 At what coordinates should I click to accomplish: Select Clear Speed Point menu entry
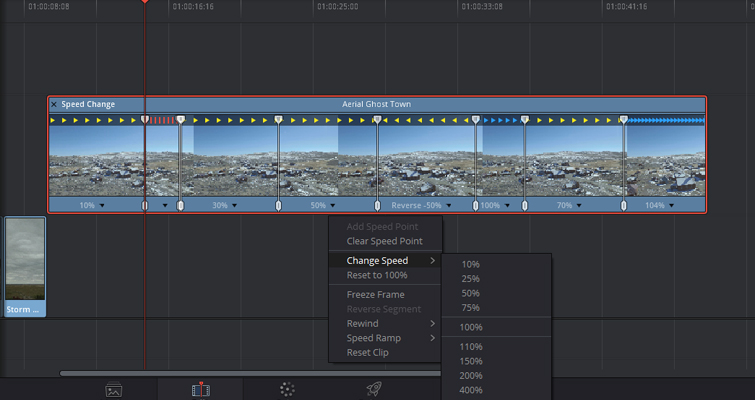click(x=384, y=241)
